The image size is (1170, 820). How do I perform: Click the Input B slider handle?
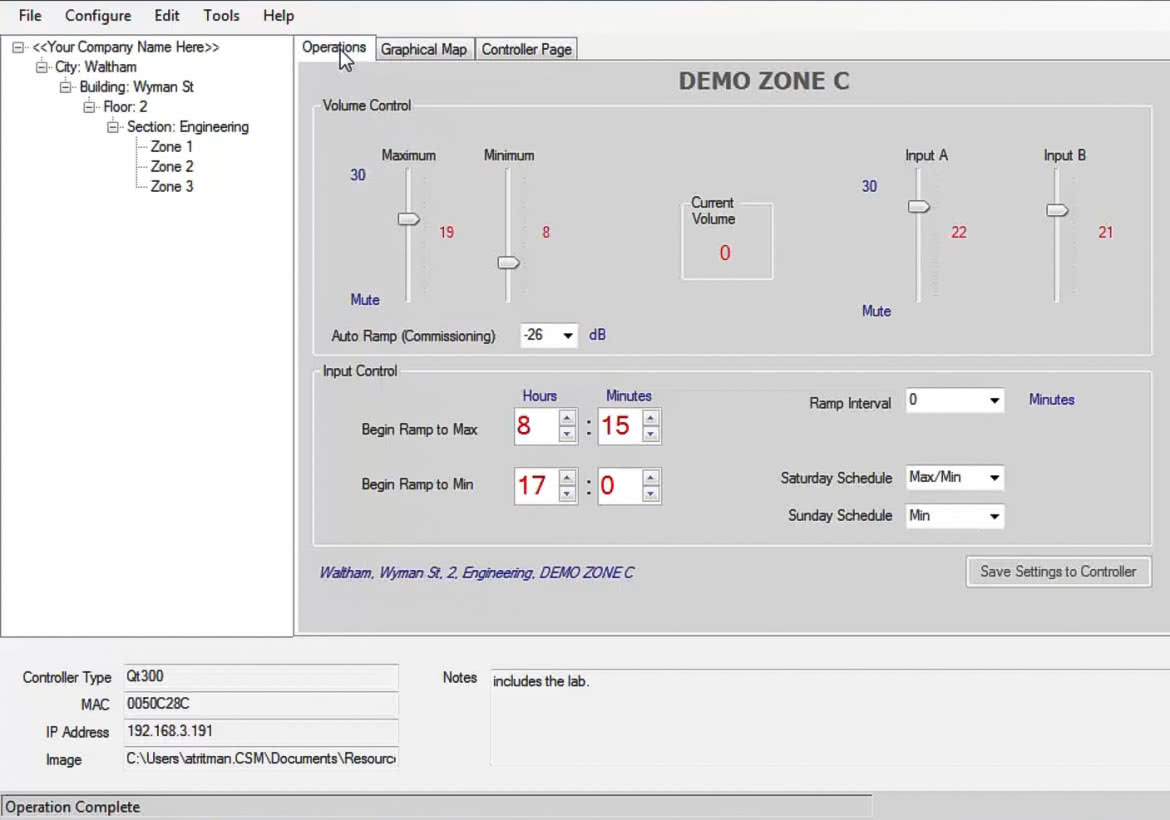1057,210
